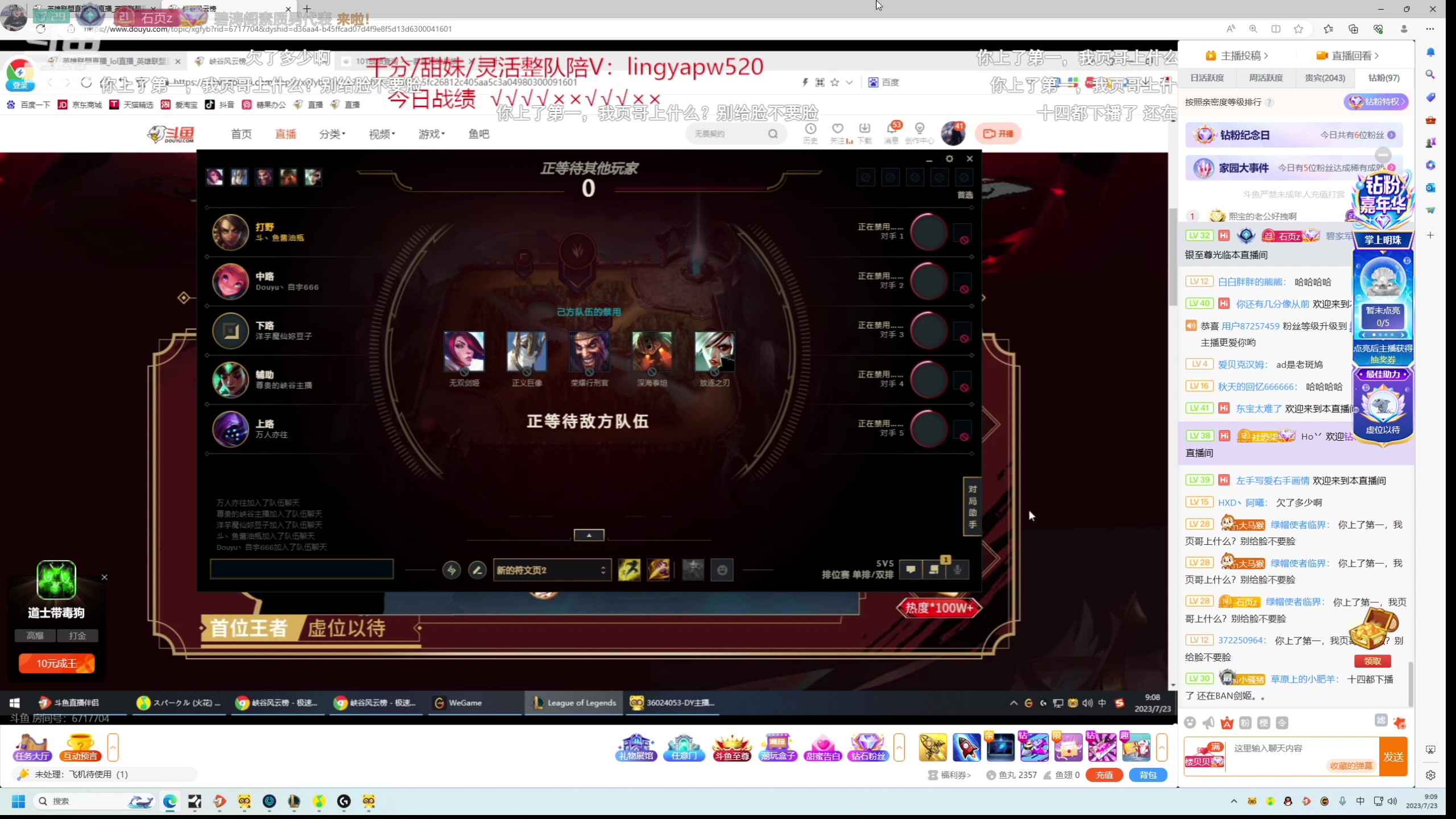Screen dimensions: 1456x819
Task: Toggle the League voice microphone button
Action: (958, 569)
